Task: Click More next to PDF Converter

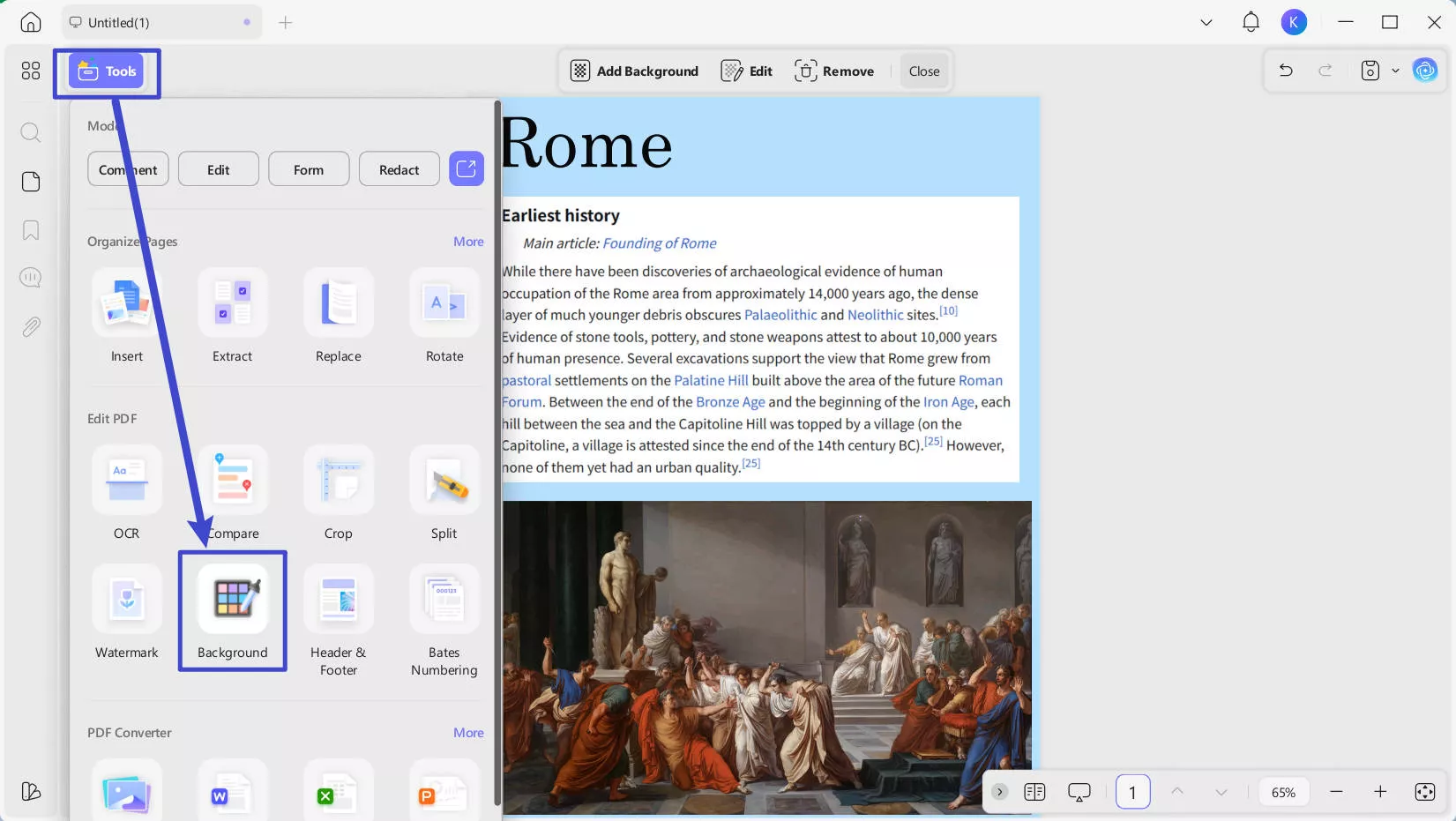Action: [468, 733]
